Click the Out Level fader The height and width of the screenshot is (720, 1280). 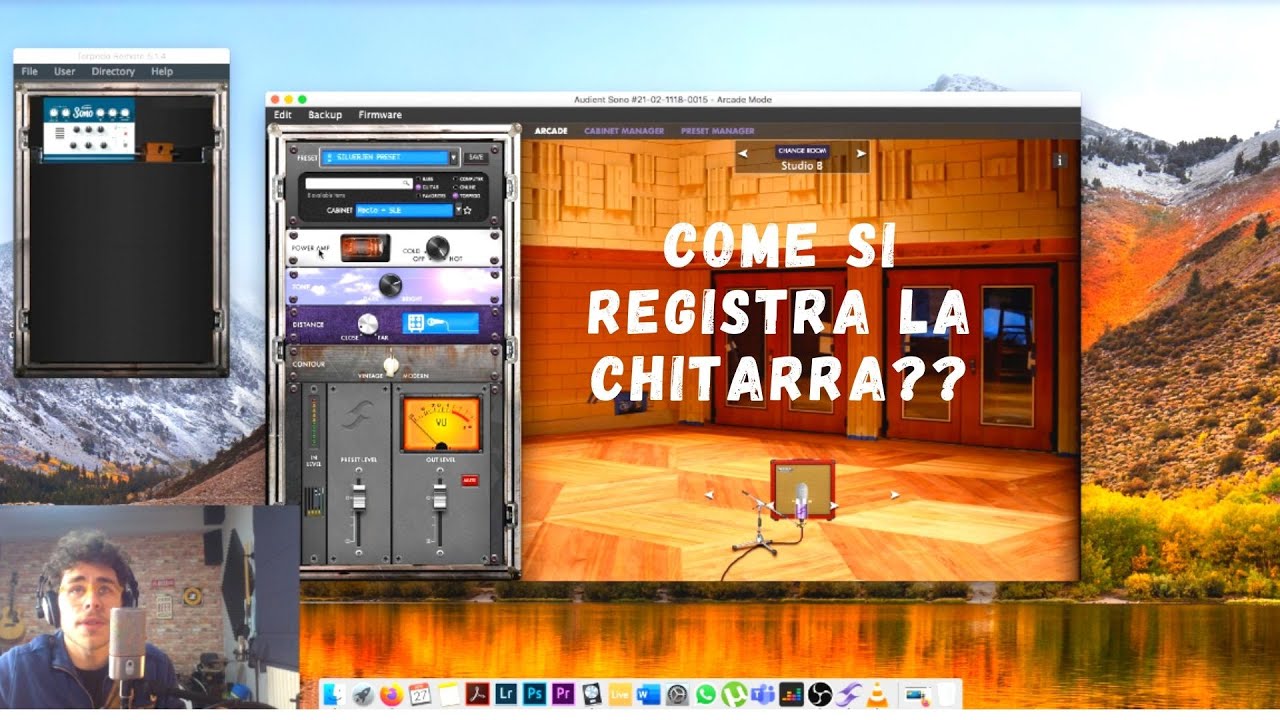pyautogui.click(x=439, y=497)
